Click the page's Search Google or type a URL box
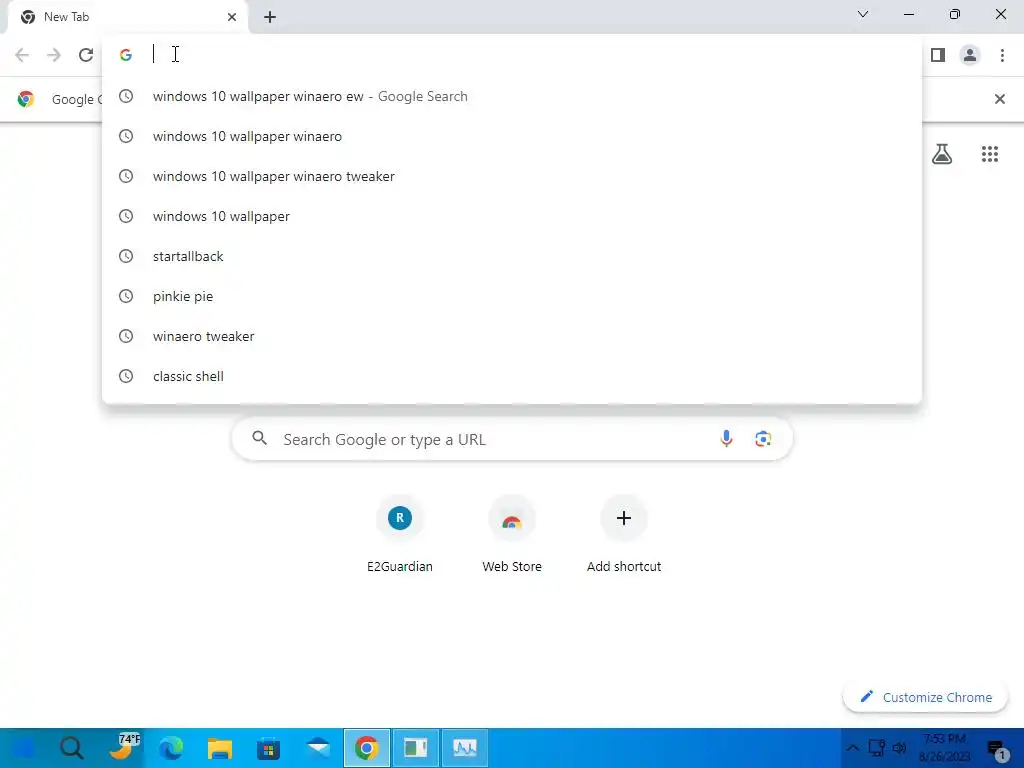The width and height of the screenshot is (1024, 768). click(x=512, y=440)
